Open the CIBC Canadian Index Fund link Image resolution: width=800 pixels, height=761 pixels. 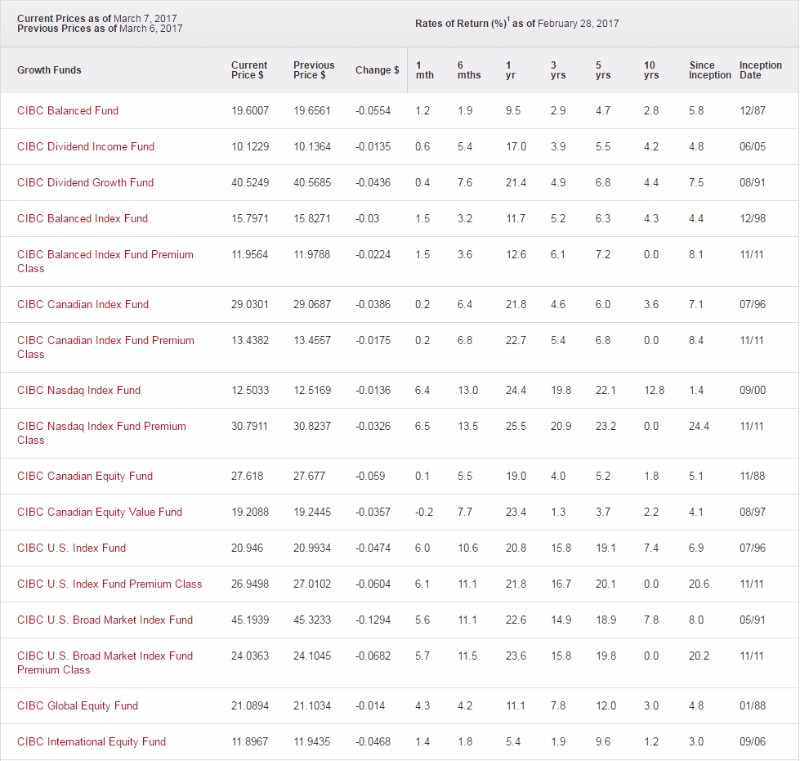click(x=83, y=305)
